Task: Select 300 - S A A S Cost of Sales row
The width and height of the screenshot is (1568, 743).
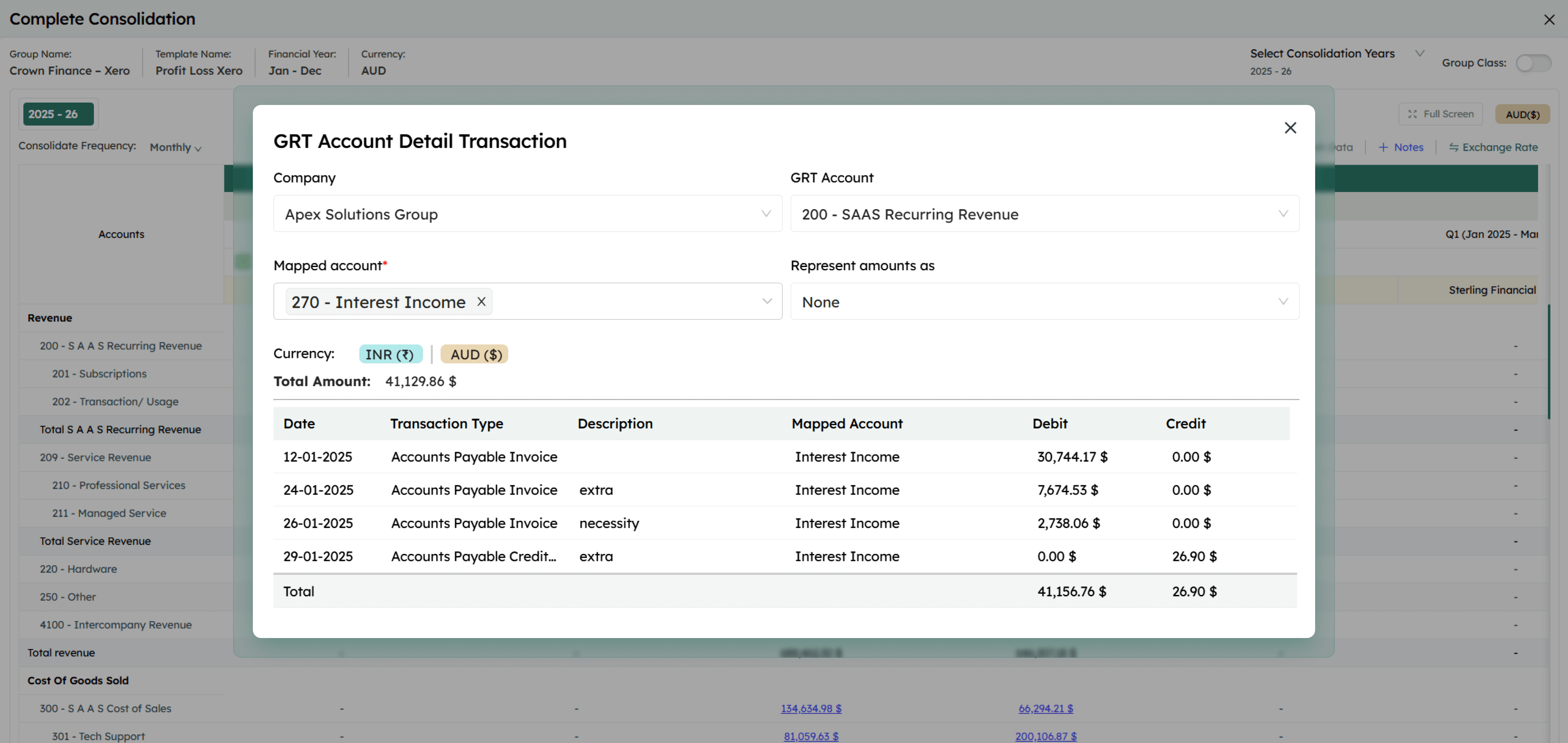Action: [x=105, y=709]
